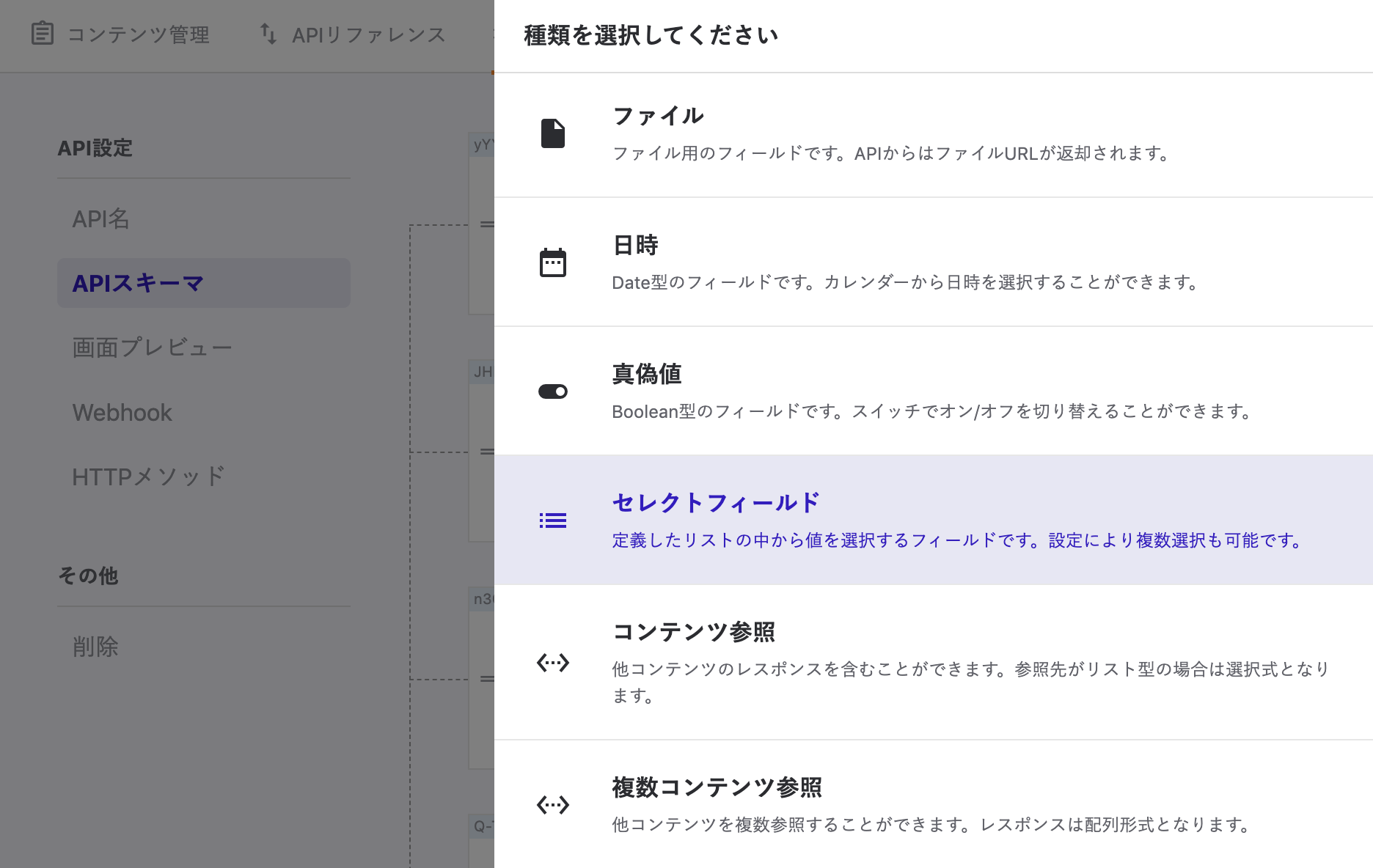This screenshot has height=868, width=1373.
Task: Choose the ファイル field type title
Action: pyautogui.click(x=658, y=116)
